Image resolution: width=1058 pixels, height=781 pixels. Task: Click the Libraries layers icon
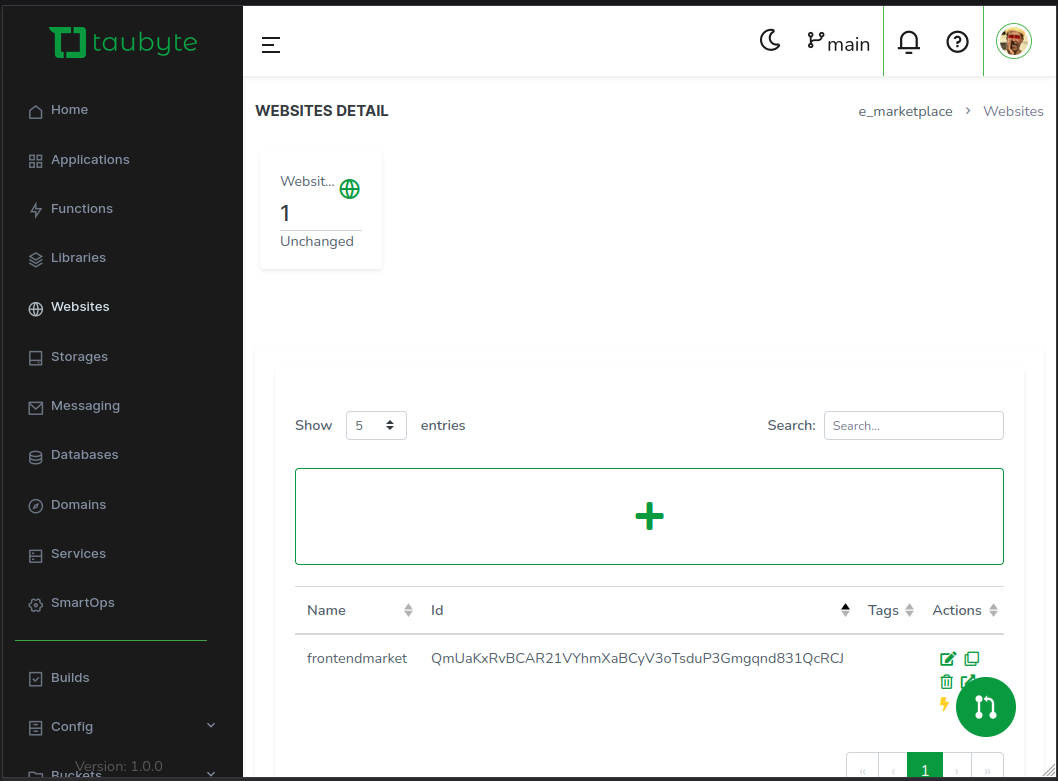pyautogui.click(x=36, y=260)
